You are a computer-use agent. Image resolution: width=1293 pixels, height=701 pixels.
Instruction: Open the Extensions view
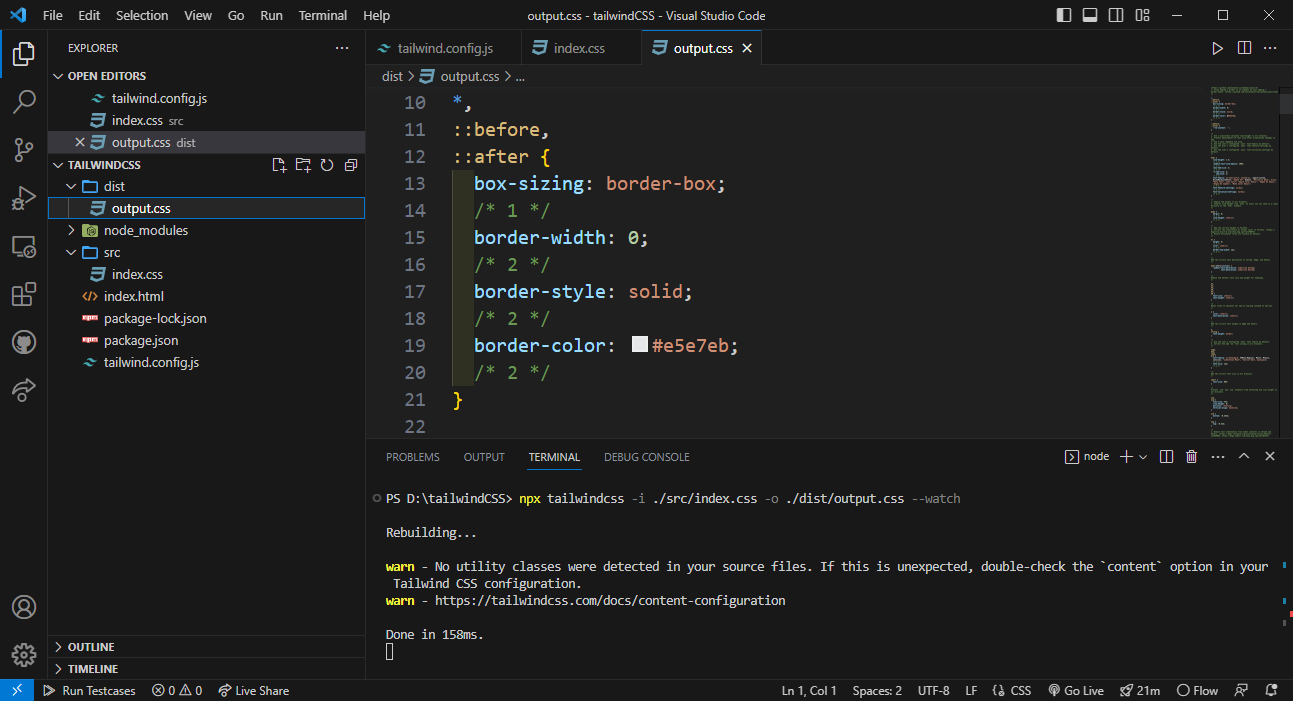pyautogui.click(x=24, y=295)
